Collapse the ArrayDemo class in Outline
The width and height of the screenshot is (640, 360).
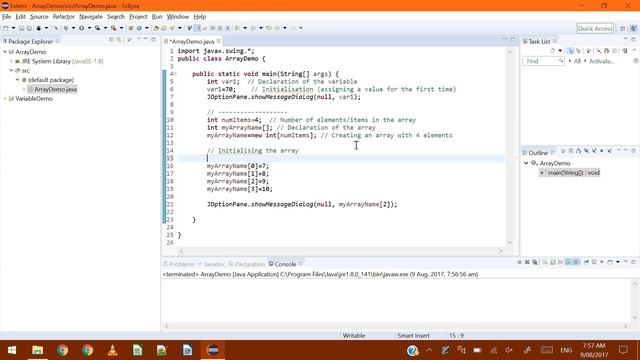pyautogui.click(x=526, y=163)
